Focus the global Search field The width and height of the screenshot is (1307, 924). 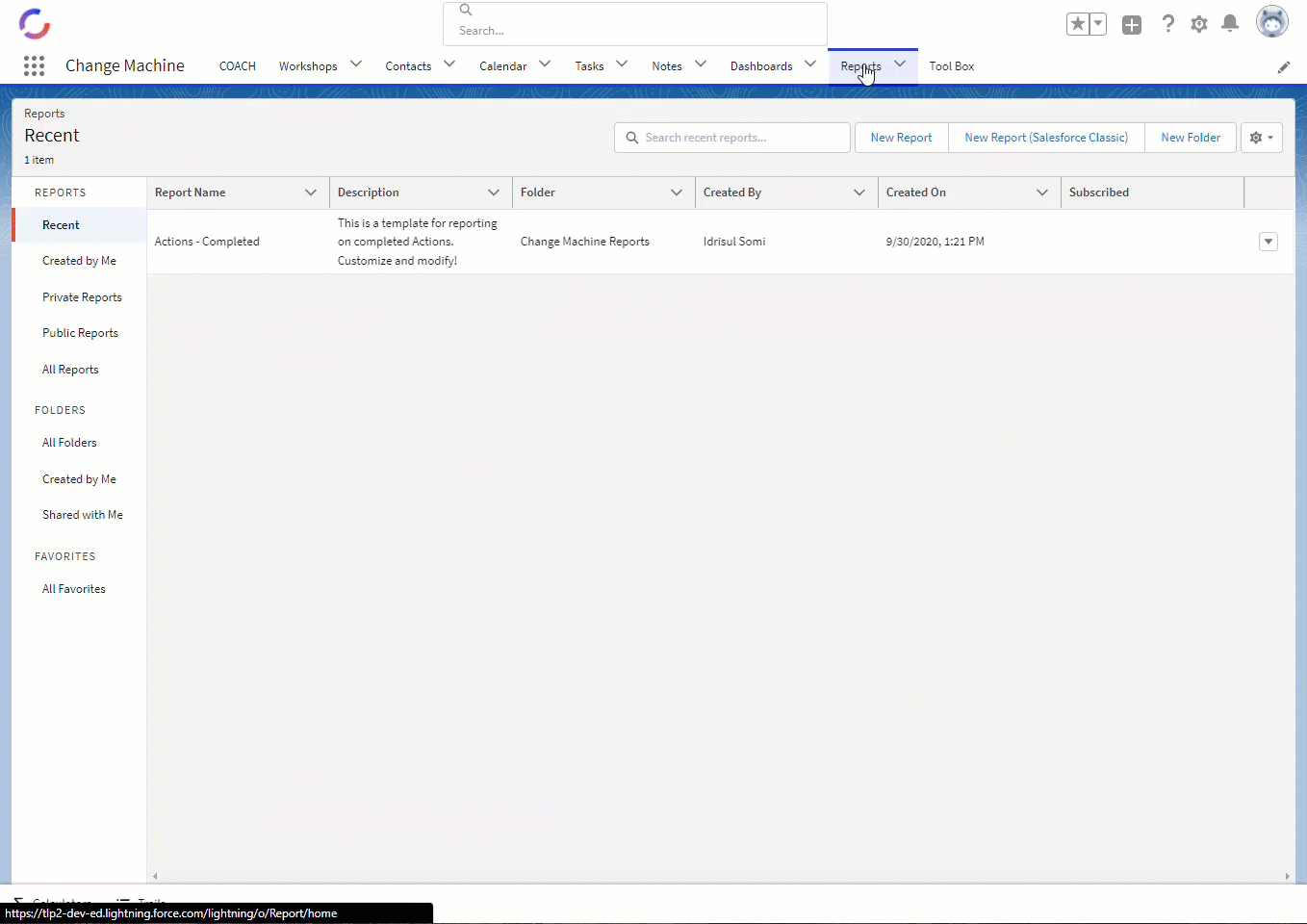(635, 24)
